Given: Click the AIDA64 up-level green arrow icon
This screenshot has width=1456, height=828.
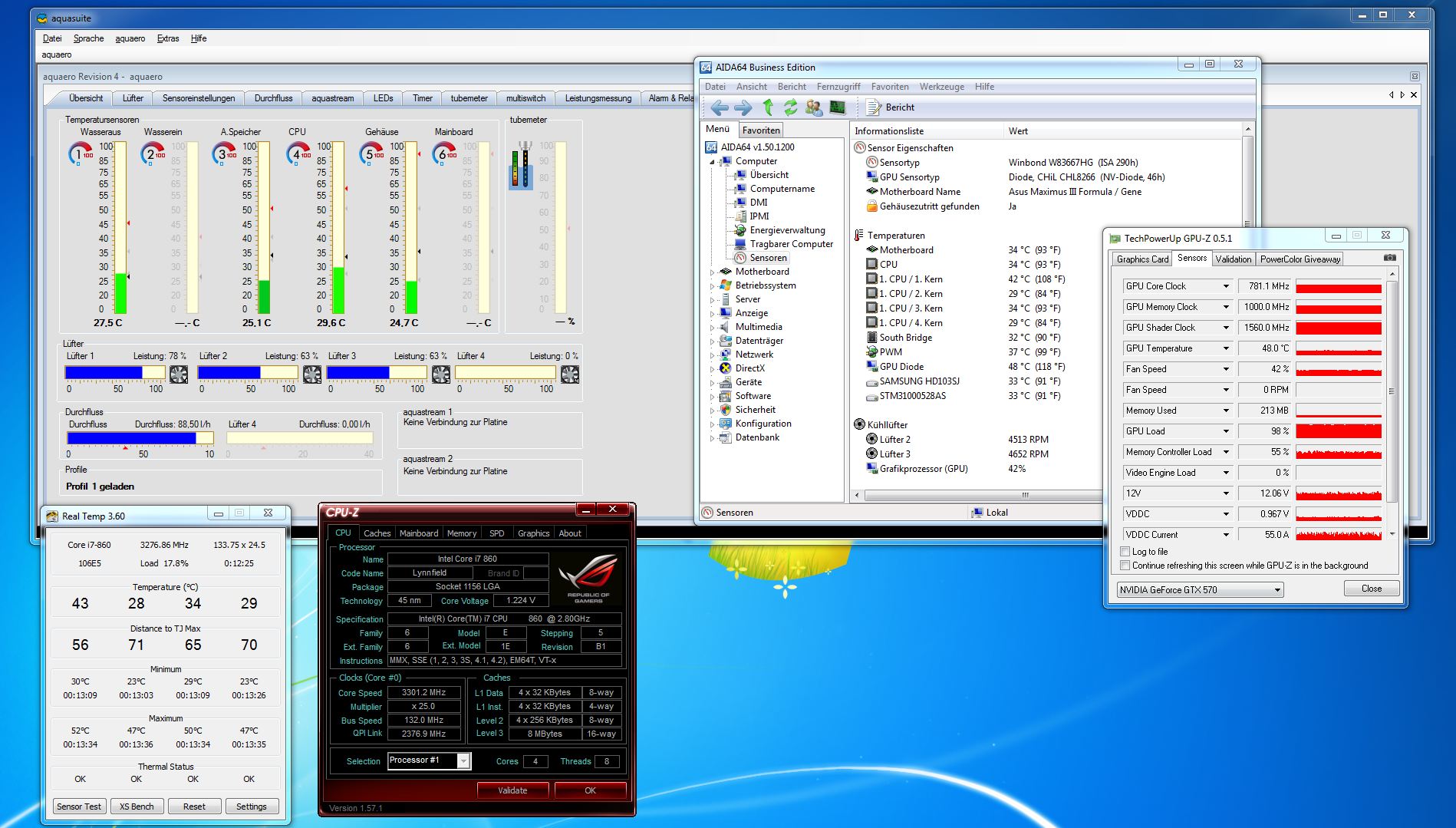Looking at the screenshot, I should (768, 107).
